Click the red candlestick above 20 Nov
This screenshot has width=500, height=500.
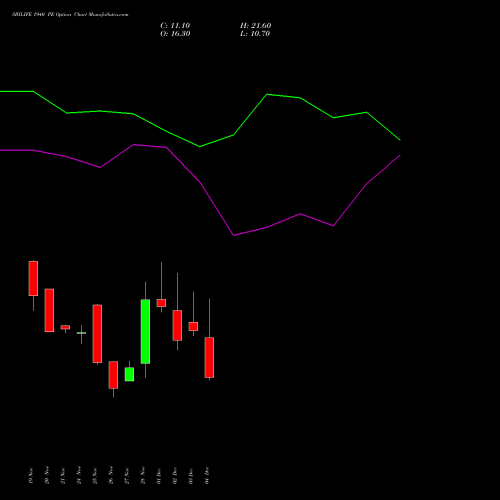[49, 310]
